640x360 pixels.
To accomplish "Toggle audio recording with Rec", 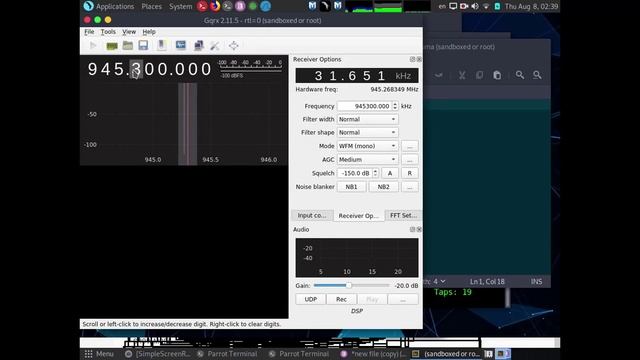I will (x=341, y=299).
